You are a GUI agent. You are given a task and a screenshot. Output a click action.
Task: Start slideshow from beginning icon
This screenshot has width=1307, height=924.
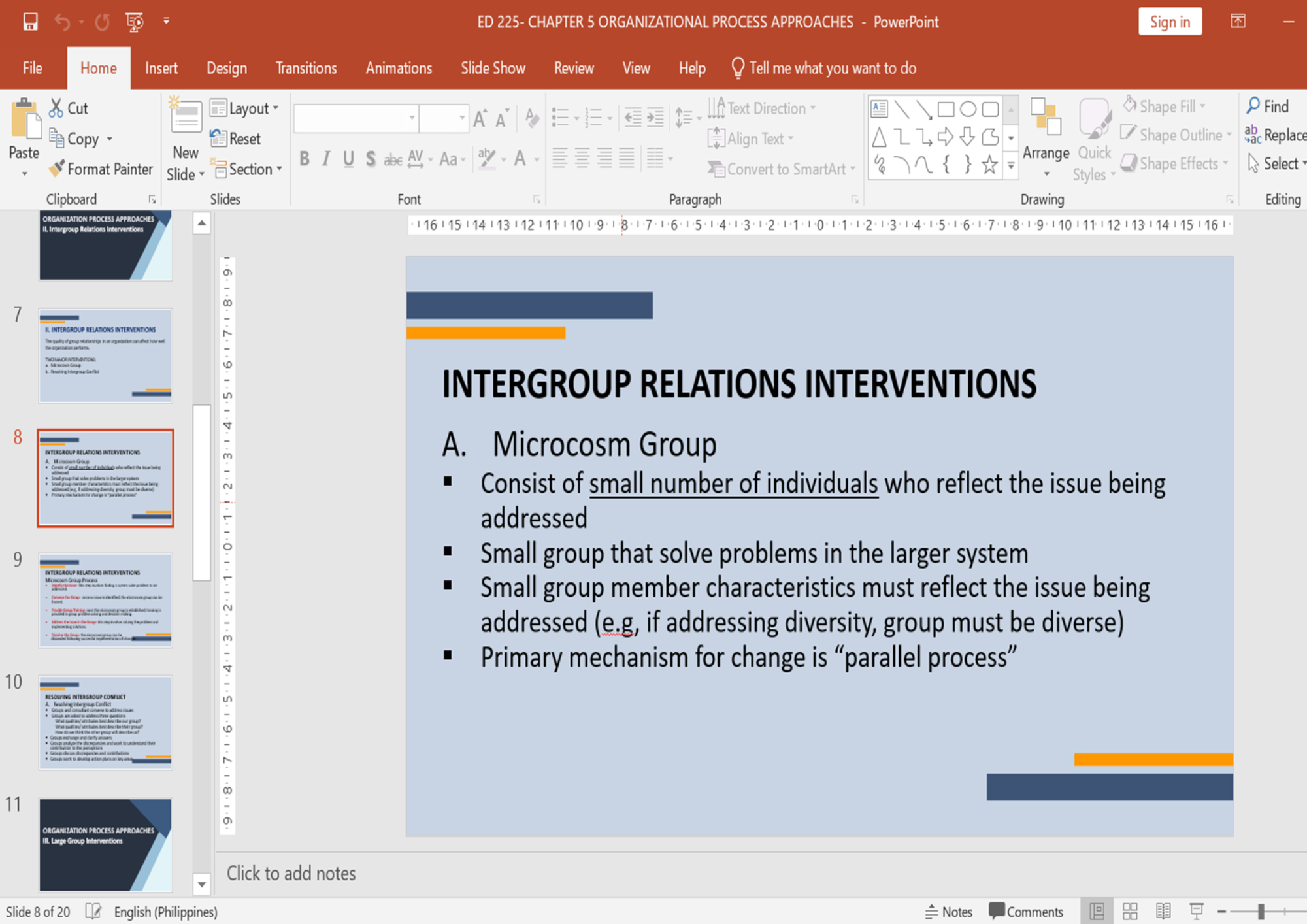[x=135, y=22]
